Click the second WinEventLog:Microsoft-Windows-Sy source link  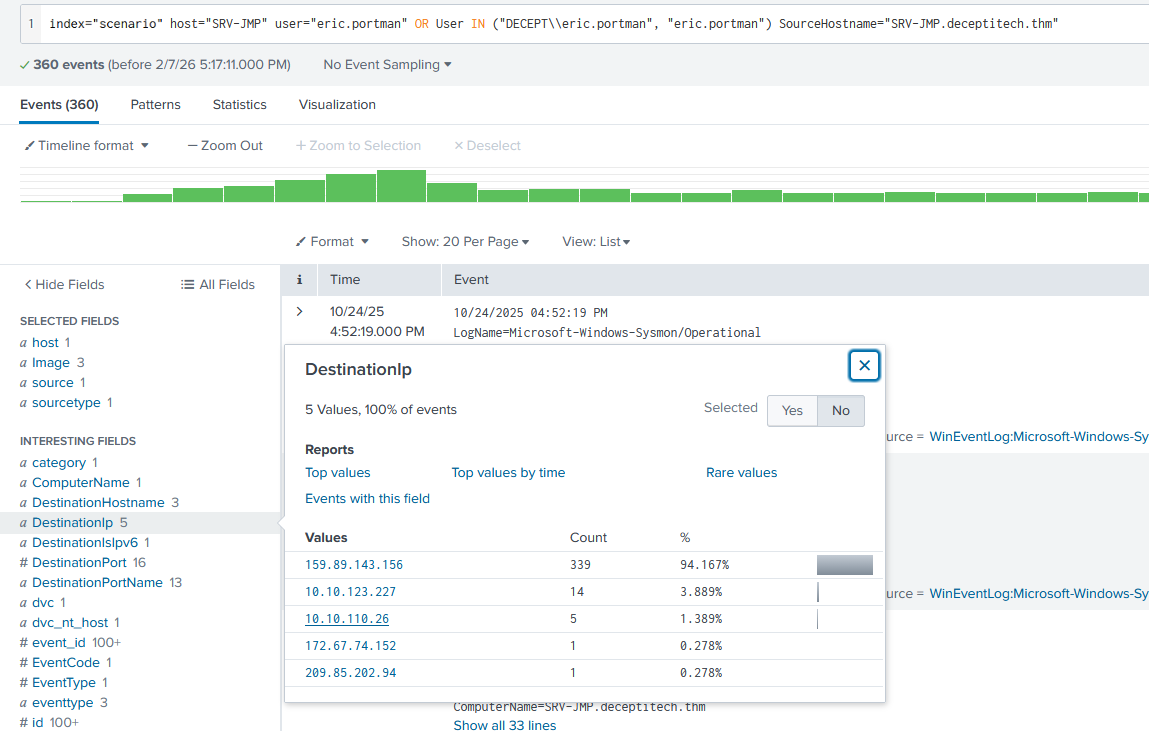[1038, 593]
